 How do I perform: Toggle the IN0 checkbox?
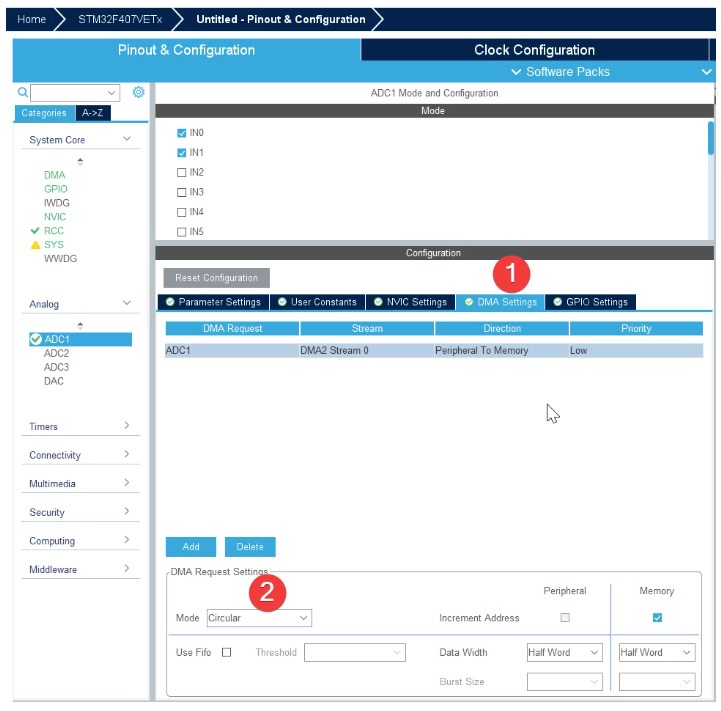click(182, 133)
